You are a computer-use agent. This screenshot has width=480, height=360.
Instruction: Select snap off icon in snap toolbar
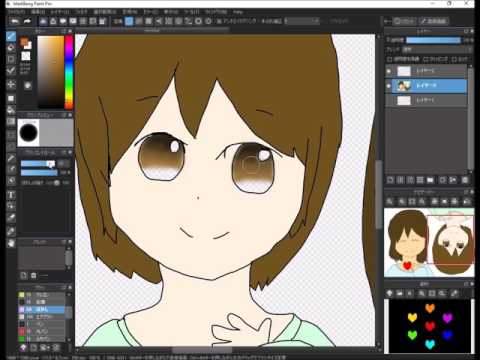pos(129,21)
